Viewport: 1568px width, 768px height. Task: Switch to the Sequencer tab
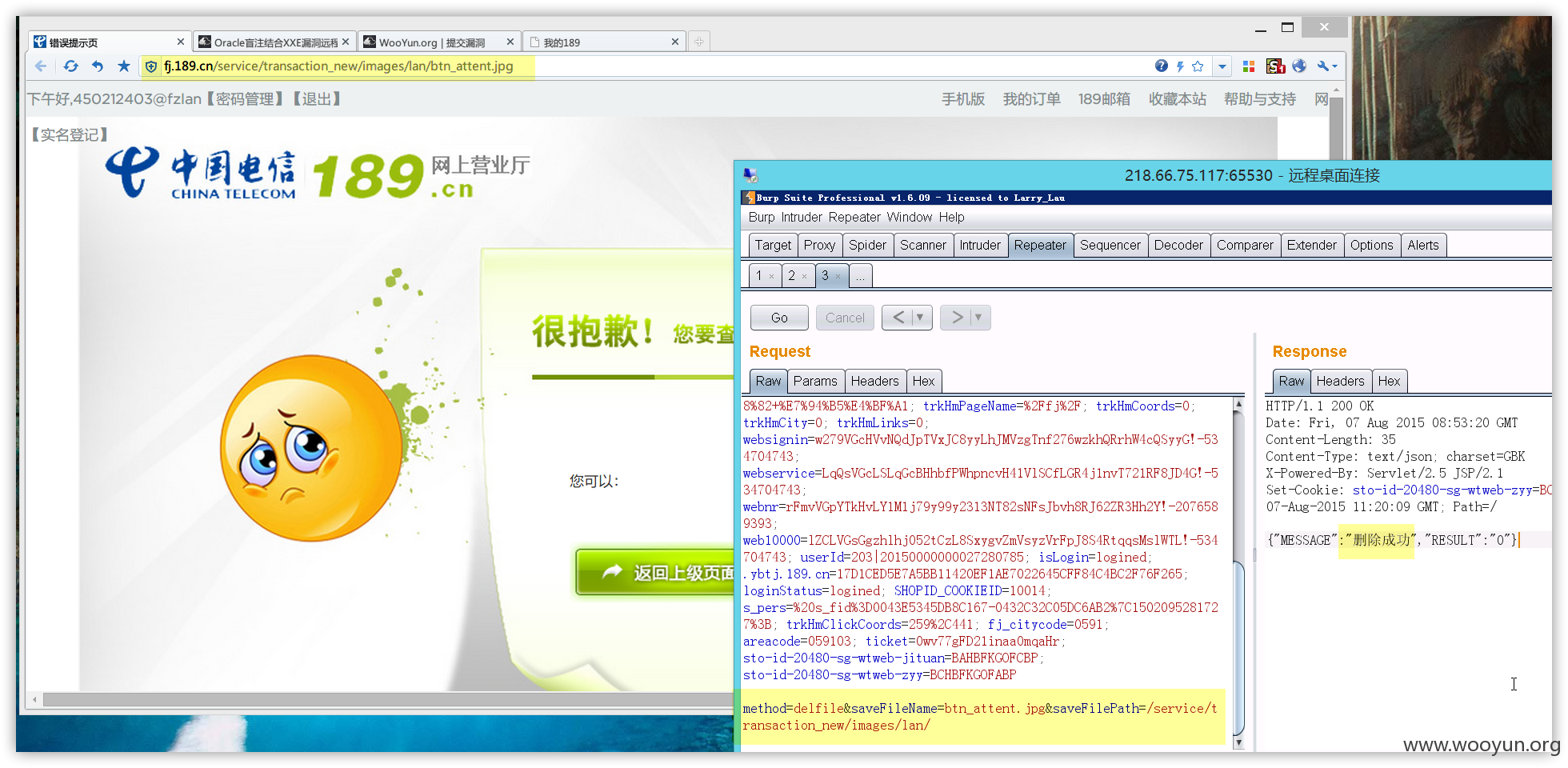pyautogui.click(x=1110, y=245)
